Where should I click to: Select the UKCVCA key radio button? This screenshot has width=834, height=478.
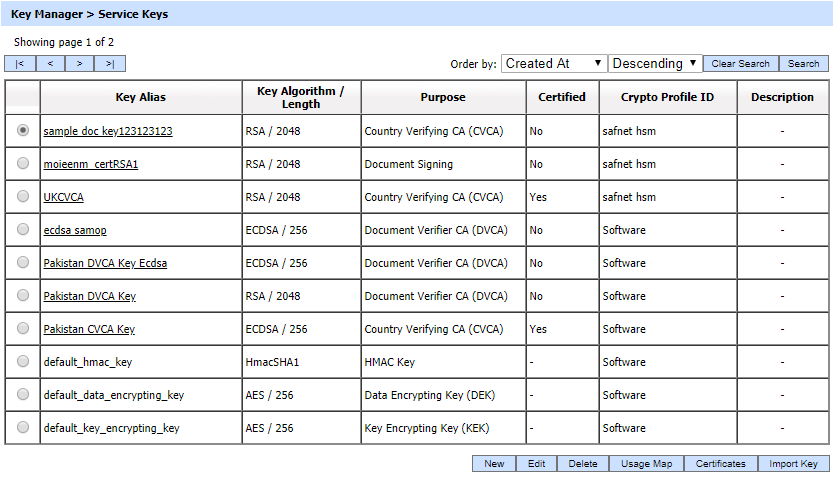[x=23, y=197]
